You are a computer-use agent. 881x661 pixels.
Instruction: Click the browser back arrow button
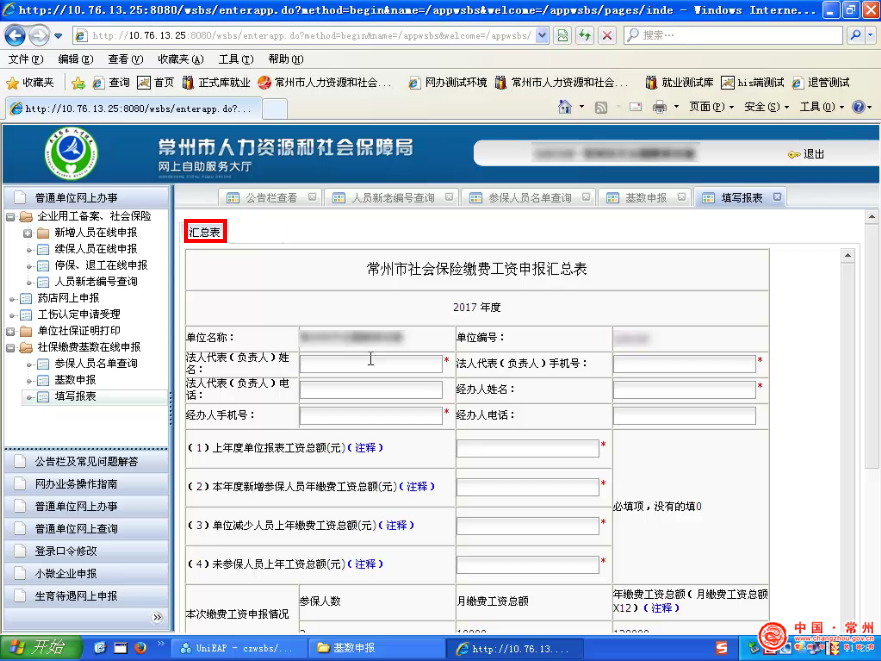(x=15, y=35)
